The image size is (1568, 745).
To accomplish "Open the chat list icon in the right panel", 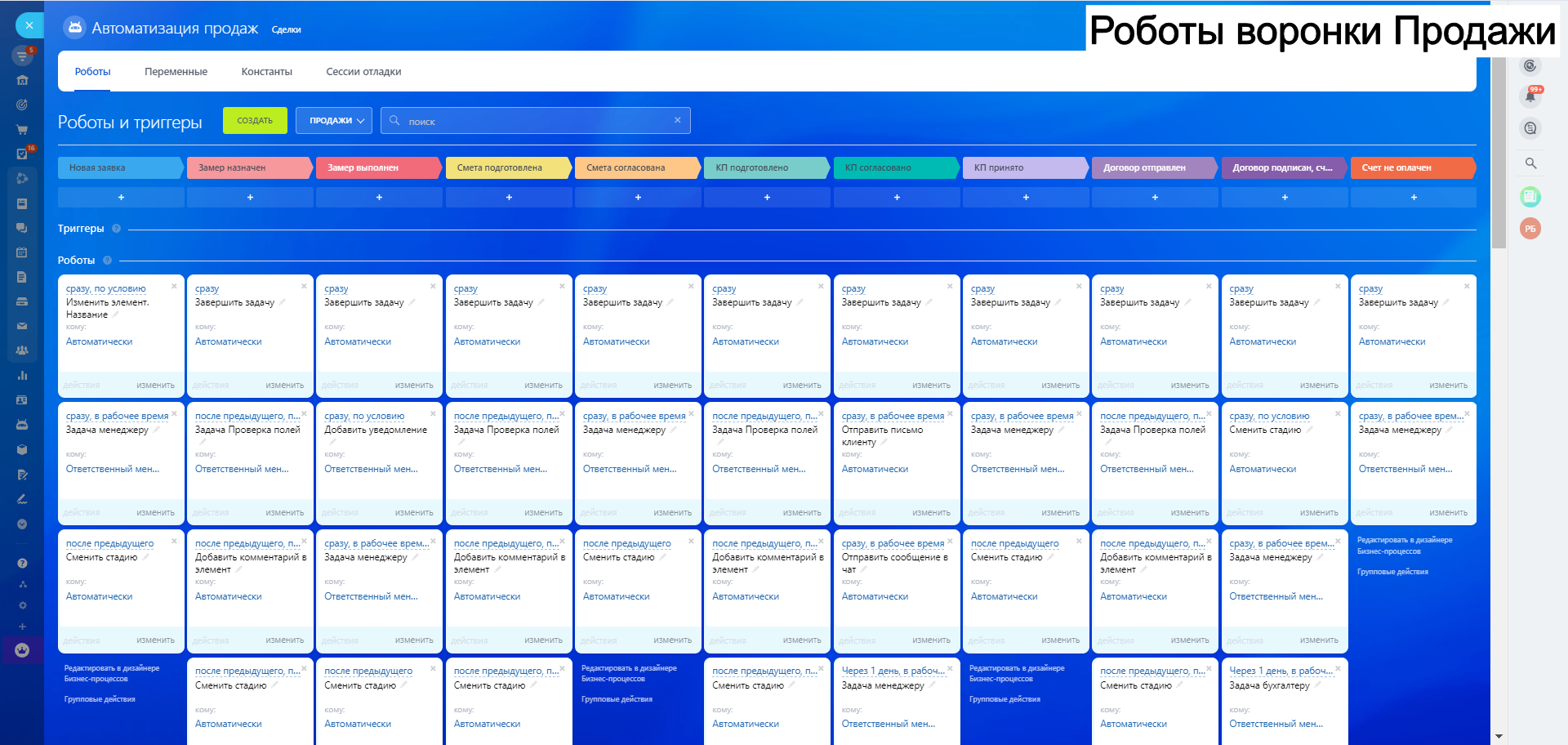I will [x=1530, y=128].
